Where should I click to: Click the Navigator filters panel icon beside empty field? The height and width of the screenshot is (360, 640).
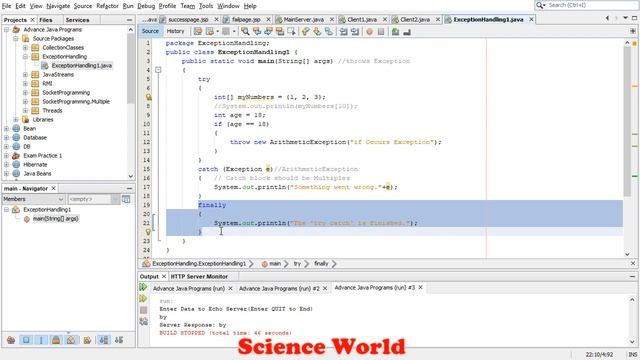(126, 199)
